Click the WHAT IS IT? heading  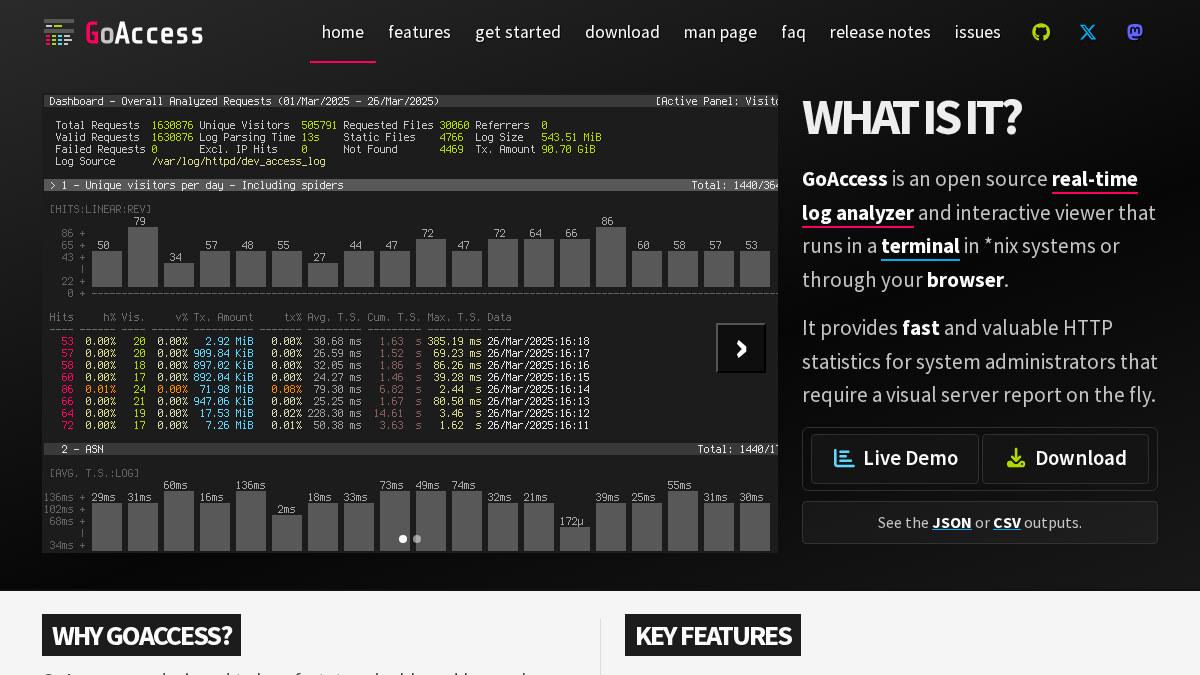911,118
